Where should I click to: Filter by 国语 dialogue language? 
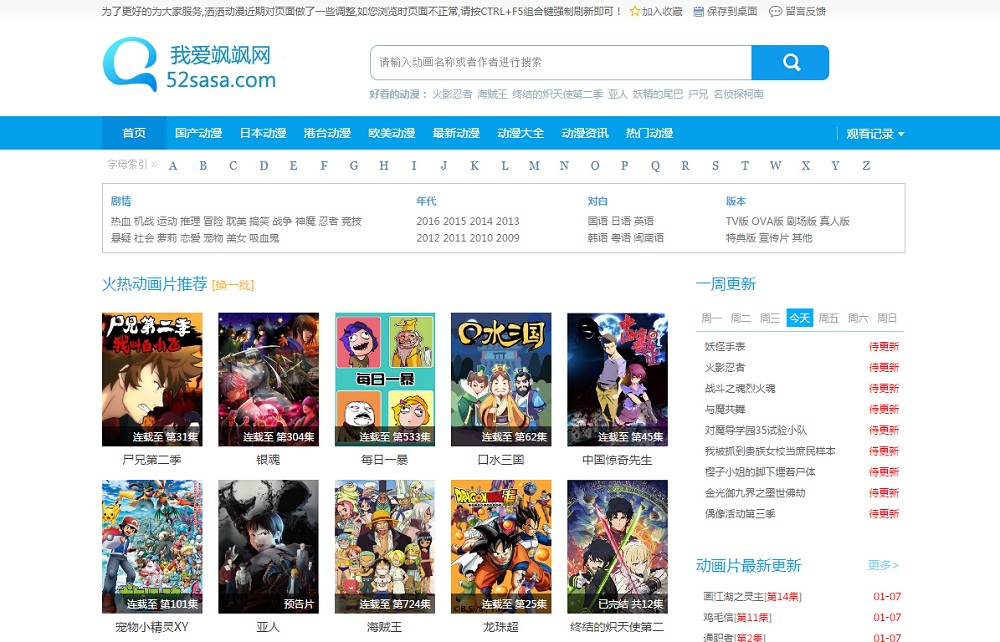pyautogui.click(x=598, y=221)
